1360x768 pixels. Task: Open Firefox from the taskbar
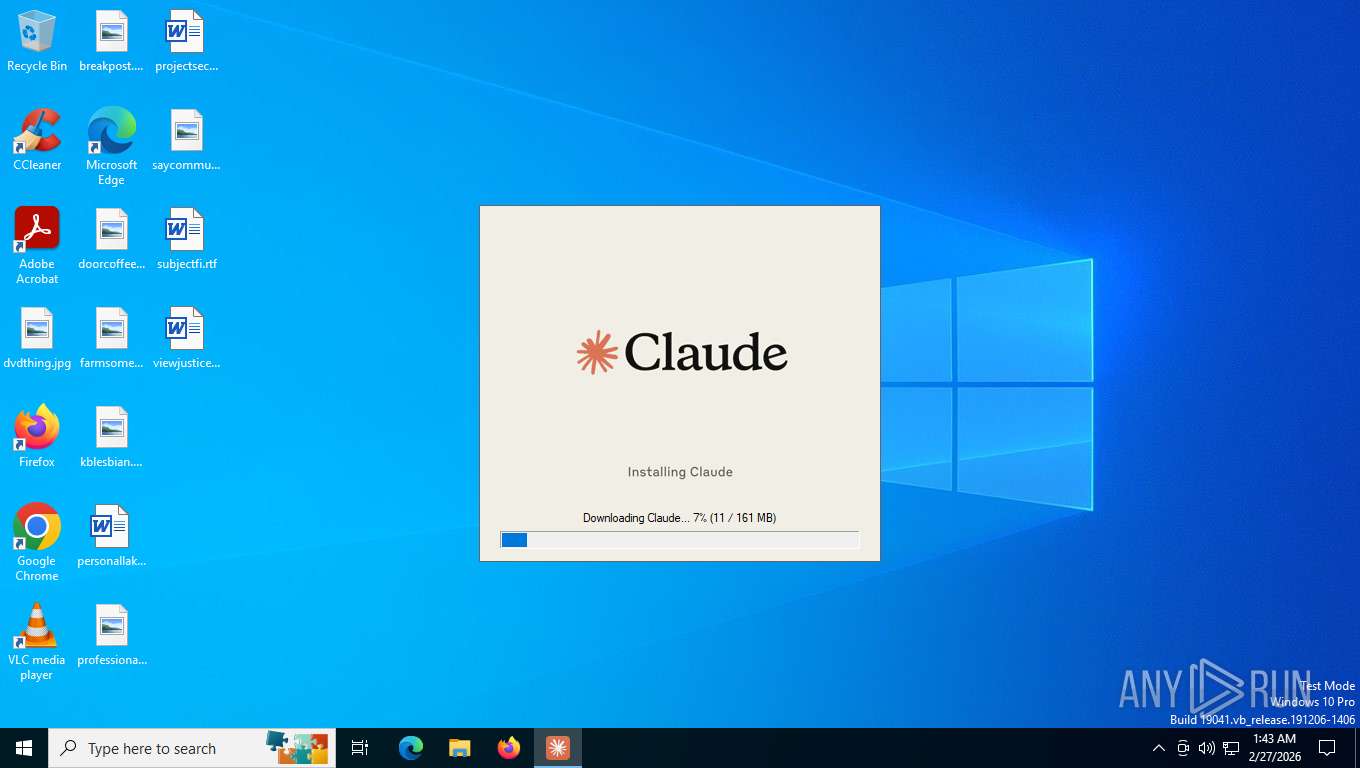tap(509, 748)
